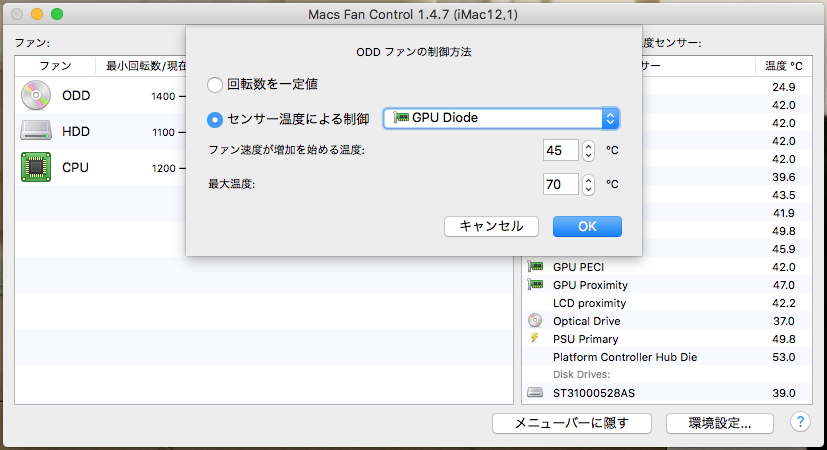827x450 pixels.
Task: Click the GPU Proximity sensor card icon
Action: pos(535,284)
